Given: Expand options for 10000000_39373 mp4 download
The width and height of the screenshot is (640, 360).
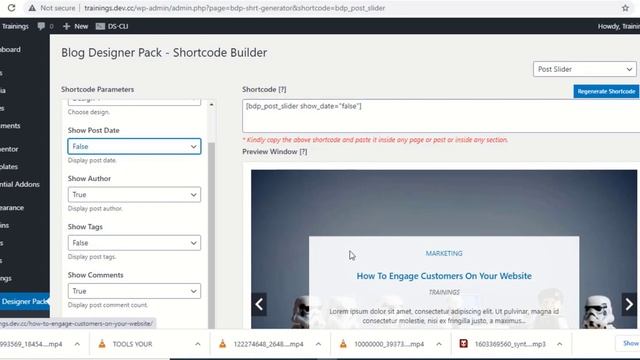Looking at the screenshot, I should (x=439, y=344).
